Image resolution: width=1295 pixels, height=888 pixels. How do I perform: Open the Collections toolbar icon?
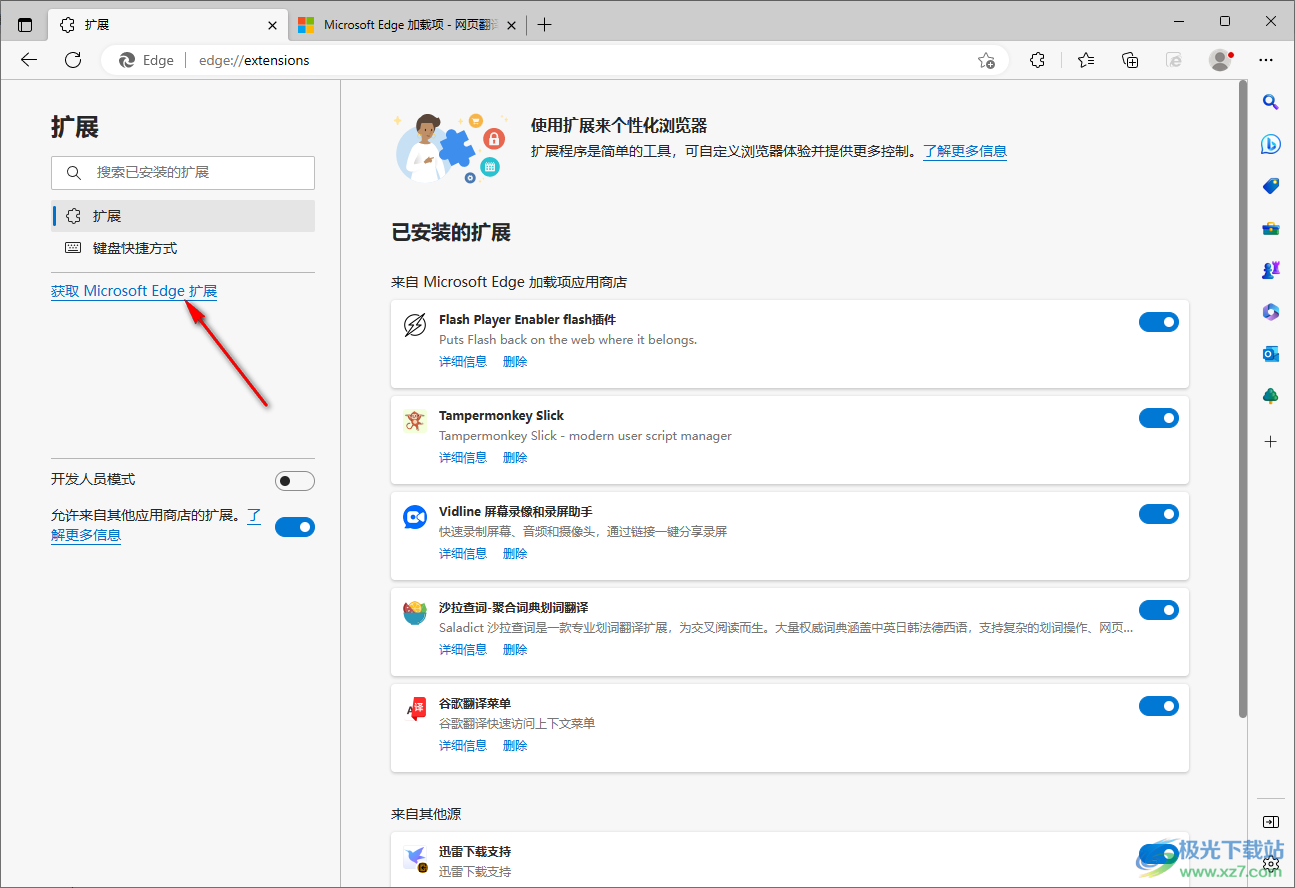click(x=1130, y=60)
